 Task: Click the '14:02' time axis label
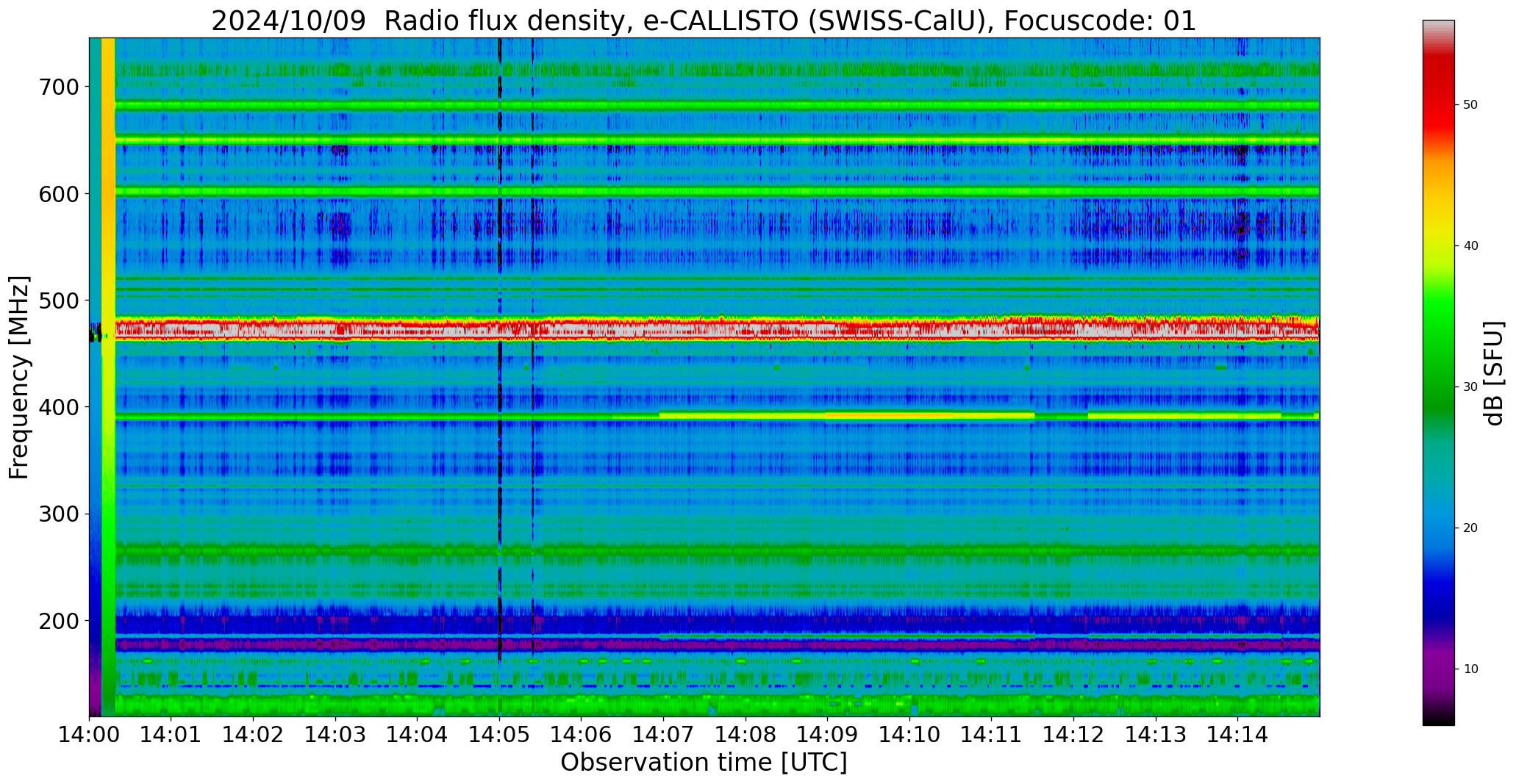[x=254, y=733]
